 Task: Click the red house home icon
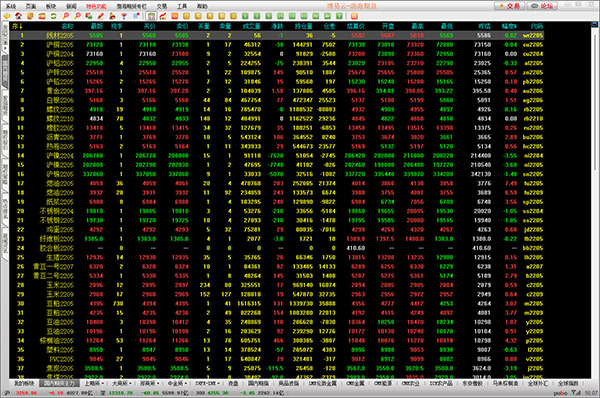pyautogui.click(x=18, y=16)
